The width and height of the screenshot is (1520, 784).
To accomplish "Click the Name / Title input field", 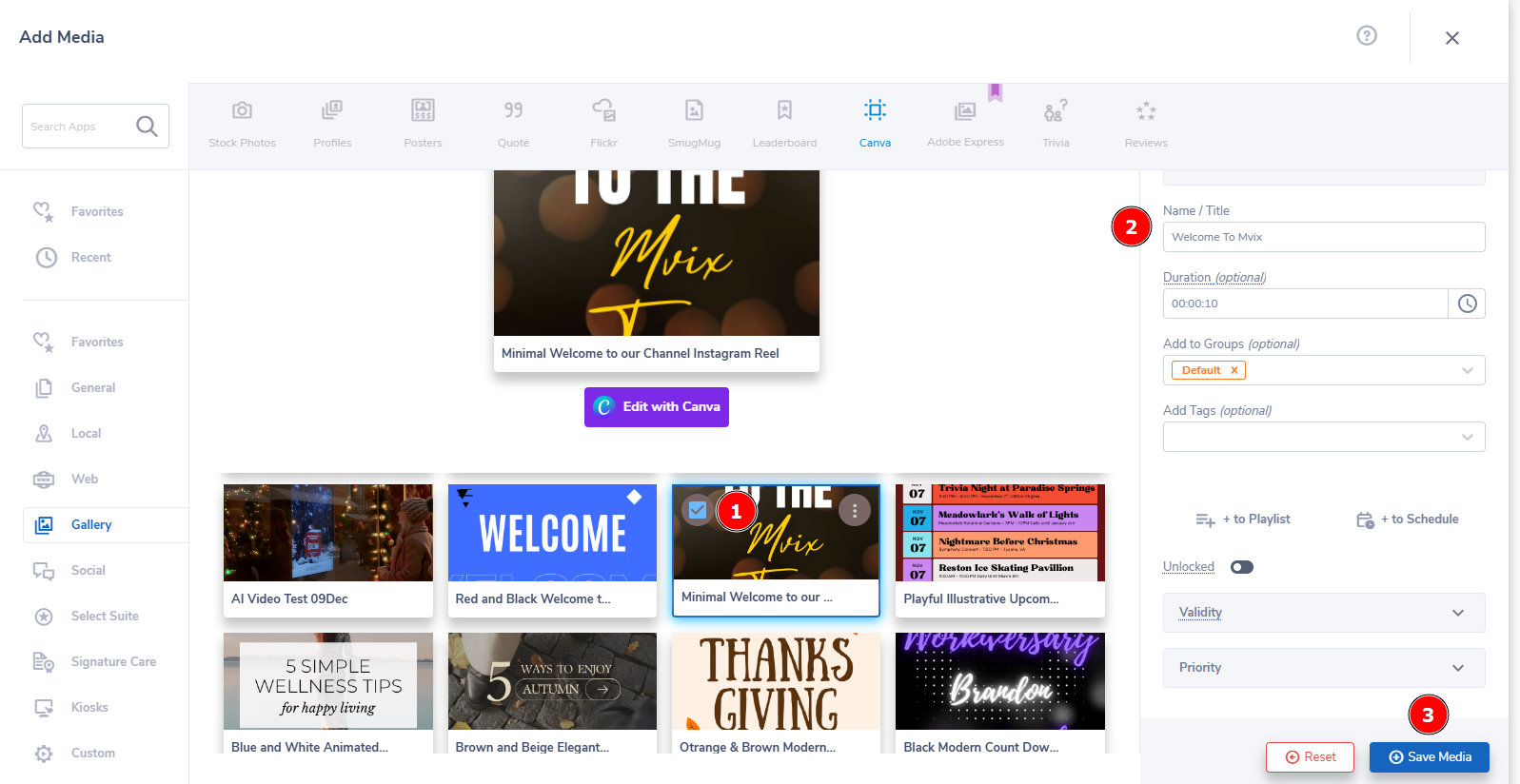I will 1324,237.
